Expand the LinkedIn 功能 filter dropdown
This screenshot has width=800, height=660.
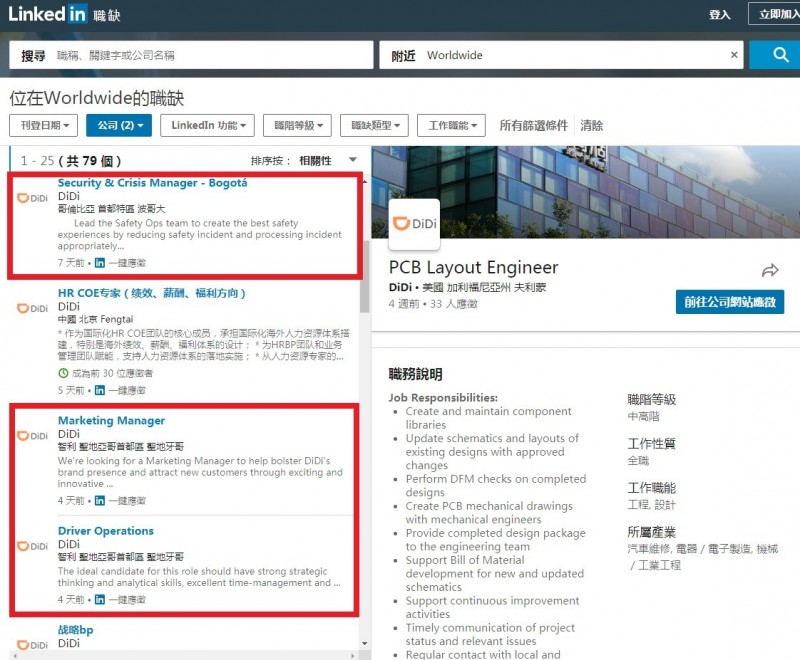[x=206, y=127]
